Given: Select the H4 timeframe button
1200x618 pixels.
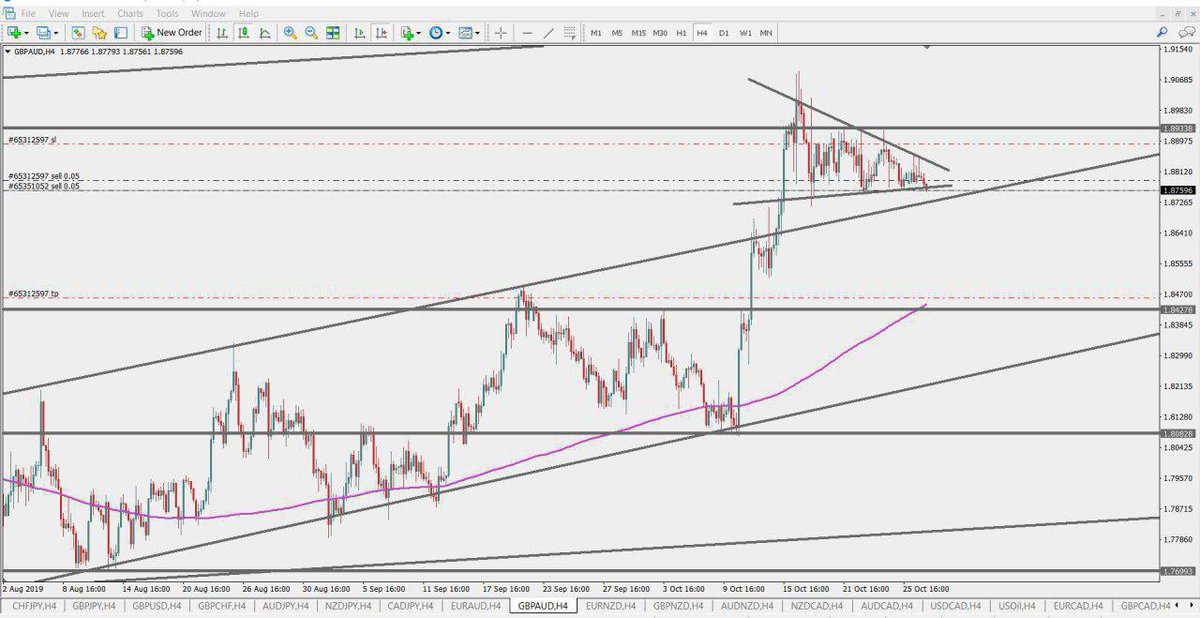Looking at the screenshot, I should click(x=702, y=33).
